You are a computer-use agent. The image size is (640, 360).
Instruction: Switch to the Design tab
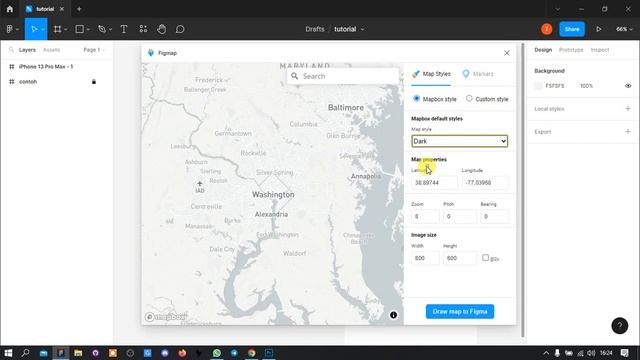(543, 50)
